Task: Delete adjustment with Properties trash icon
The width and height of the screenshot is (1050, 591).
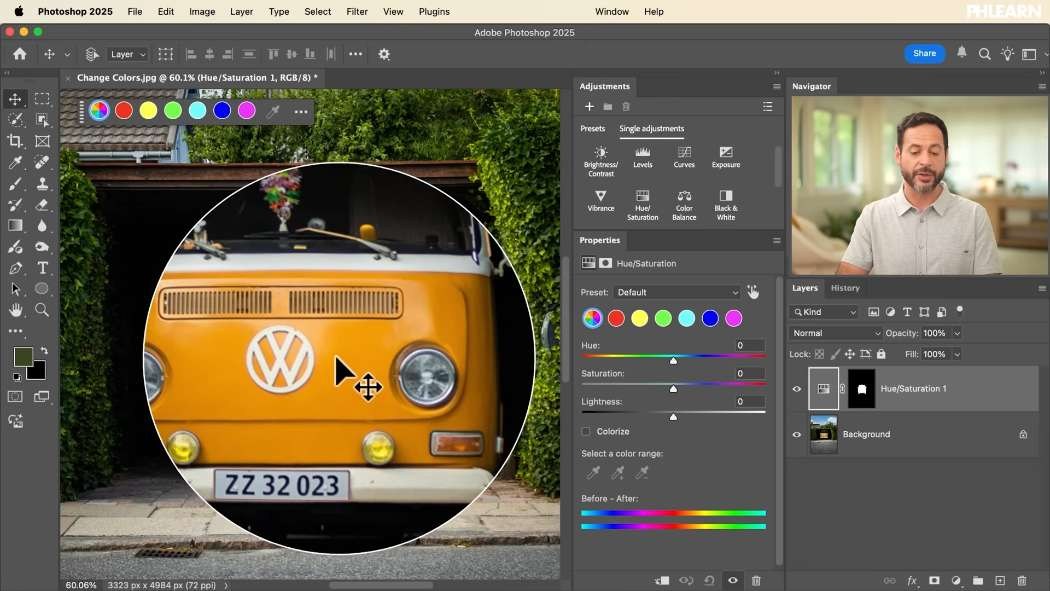Action: click(756, 581)
